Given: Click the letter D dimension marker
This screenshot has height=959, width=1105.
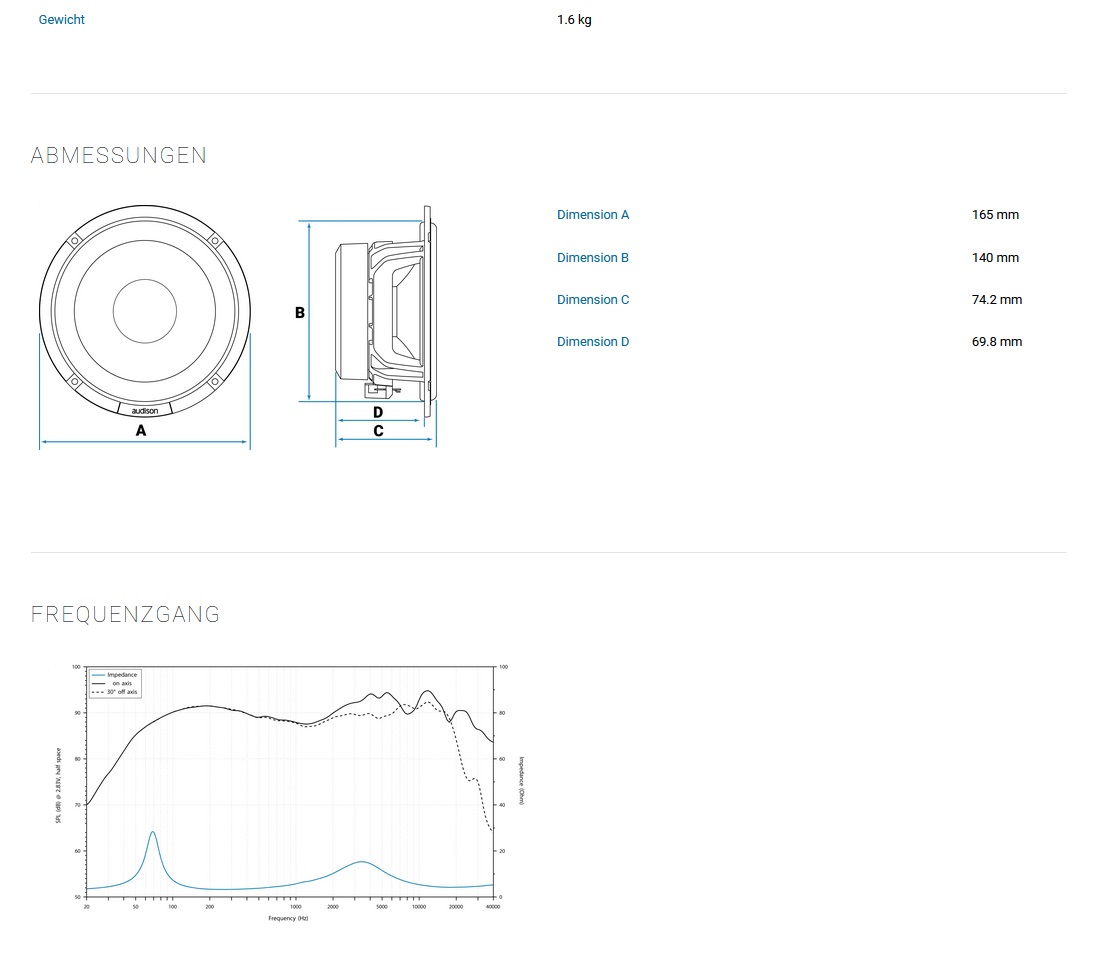Looking at the screenshot, I should click(x=378, y=412).
